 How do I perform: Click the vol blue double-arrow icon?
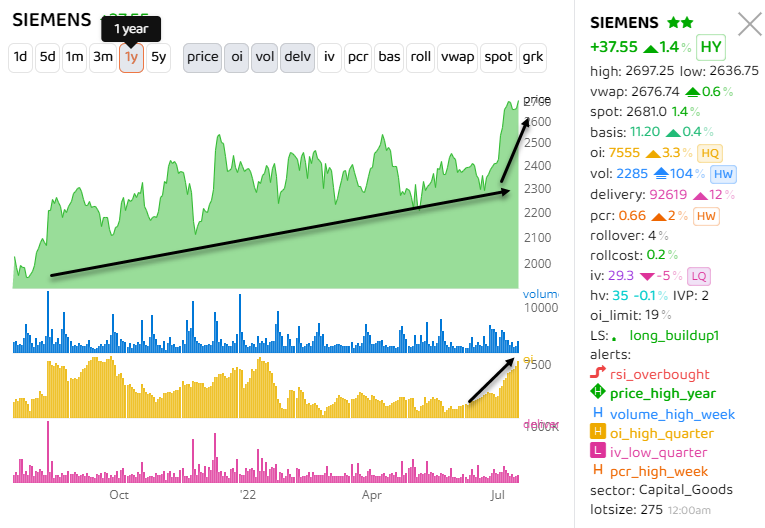click(661, 173)
